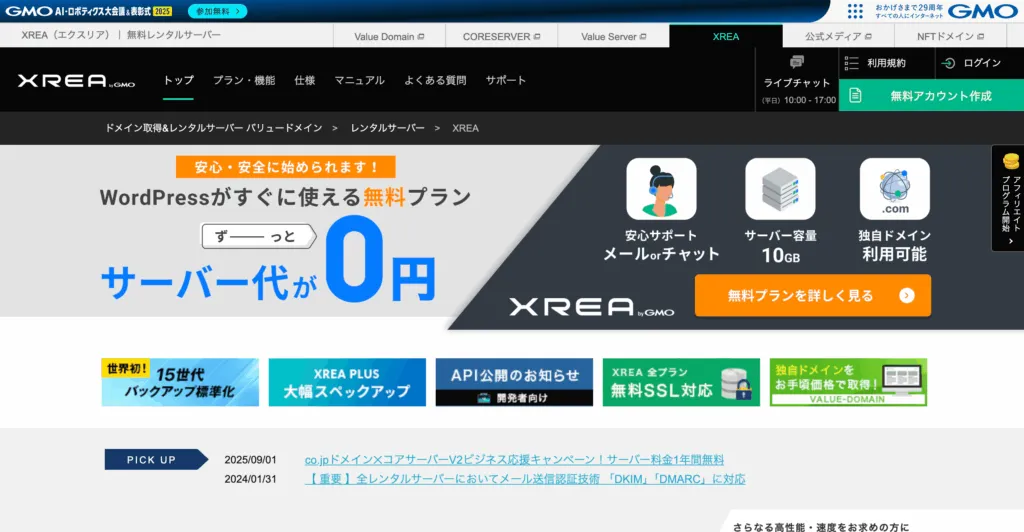Click the arrow circle on 無料プランを詳しく見る
The width and height of the screenshot is (1024, 532).
(906, 295)
